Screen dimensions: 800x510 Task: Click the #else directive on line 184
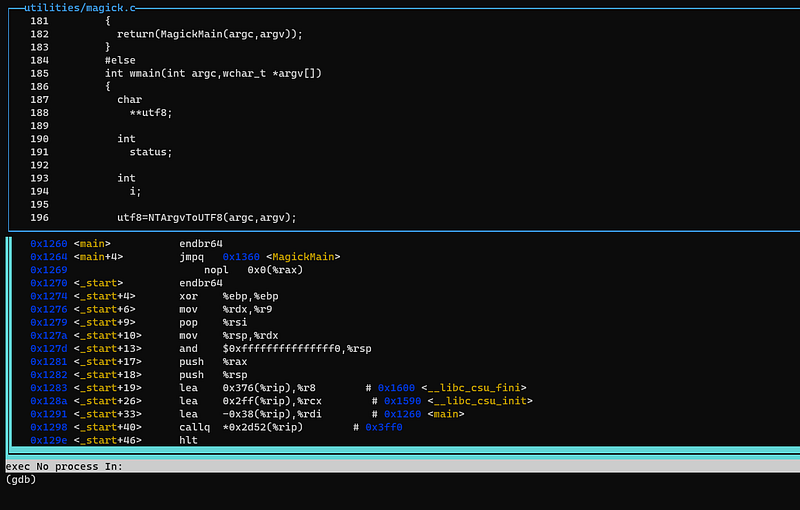tap(120, 60)
